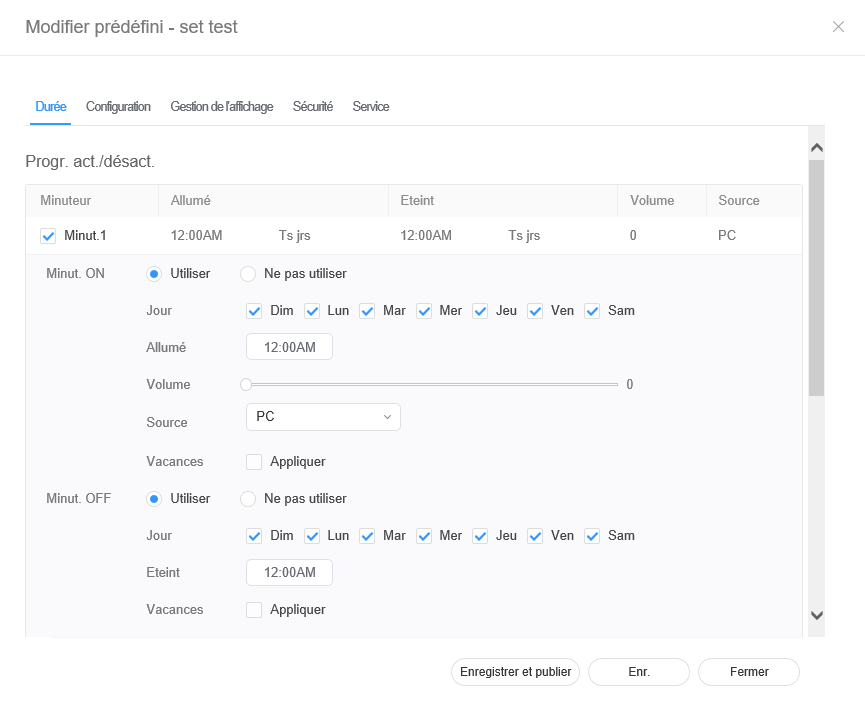Viewport: 865px width, 704px height.
Task: Close the Modifier prédéfini dialog
Action: (x=838, y=27)
